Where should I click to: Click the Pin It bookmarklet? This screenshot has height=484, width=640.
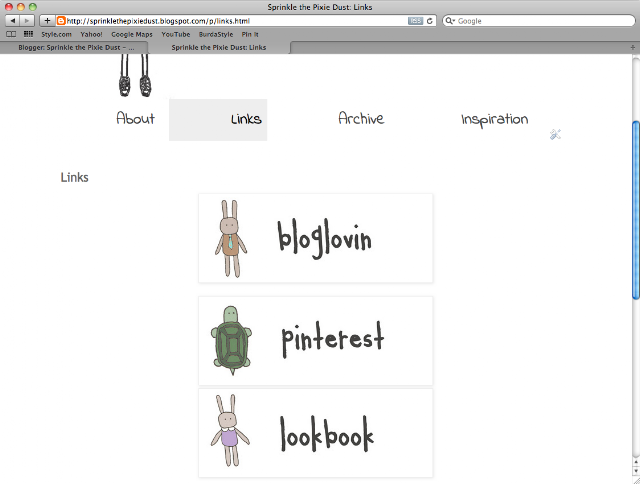pos(250,34)
